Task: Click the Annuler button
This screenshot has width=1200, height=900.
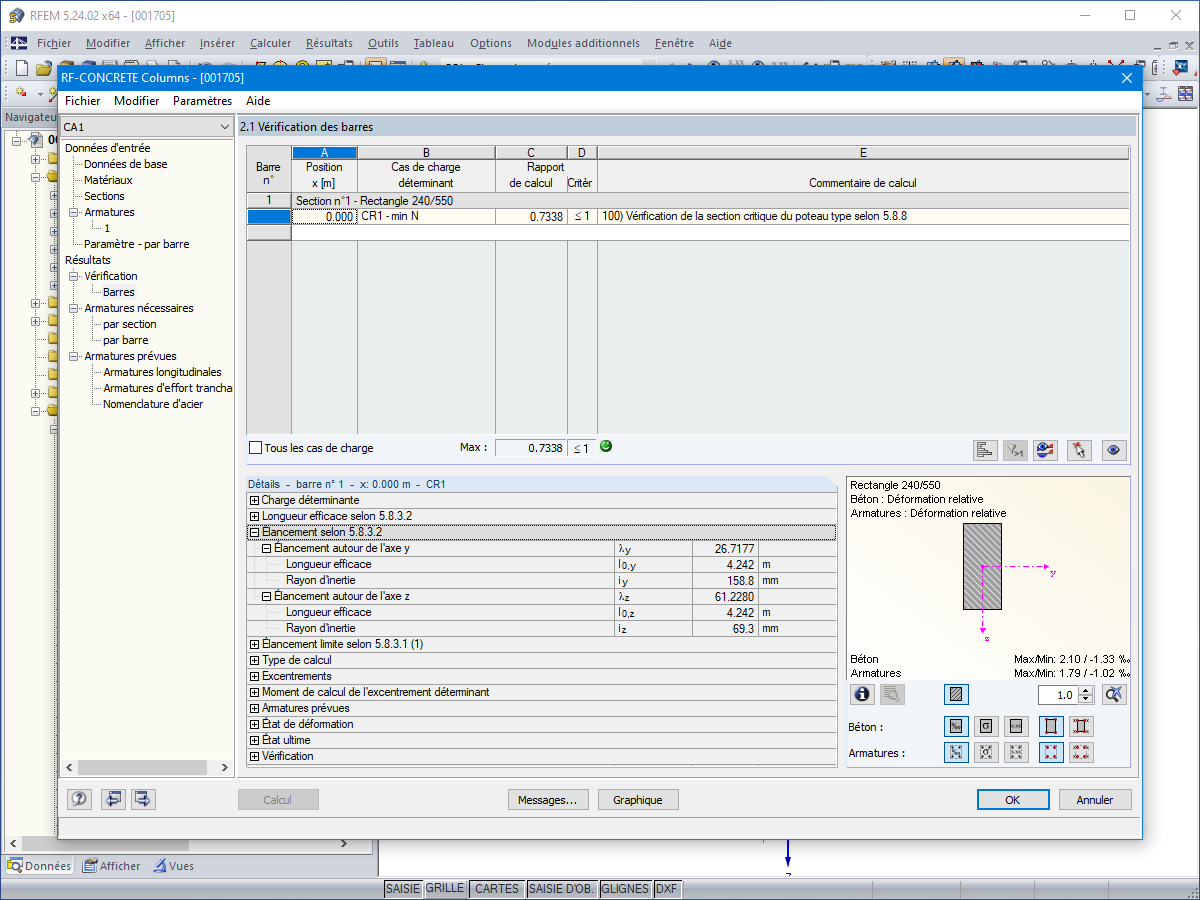Action: coord(1095,800)
